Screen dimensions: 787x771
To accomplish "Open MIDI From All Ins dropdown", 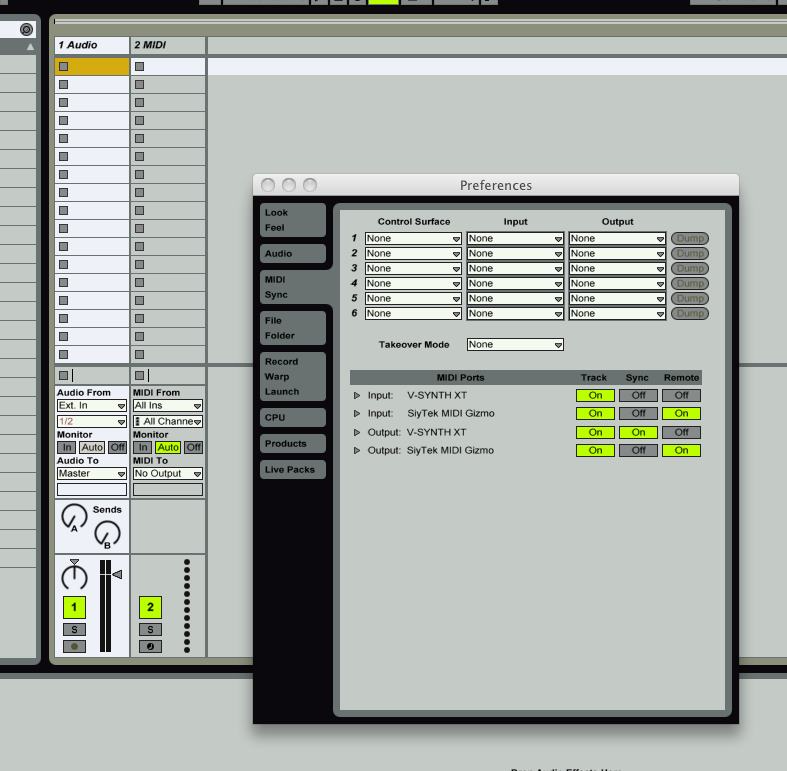I will (168, 406).
